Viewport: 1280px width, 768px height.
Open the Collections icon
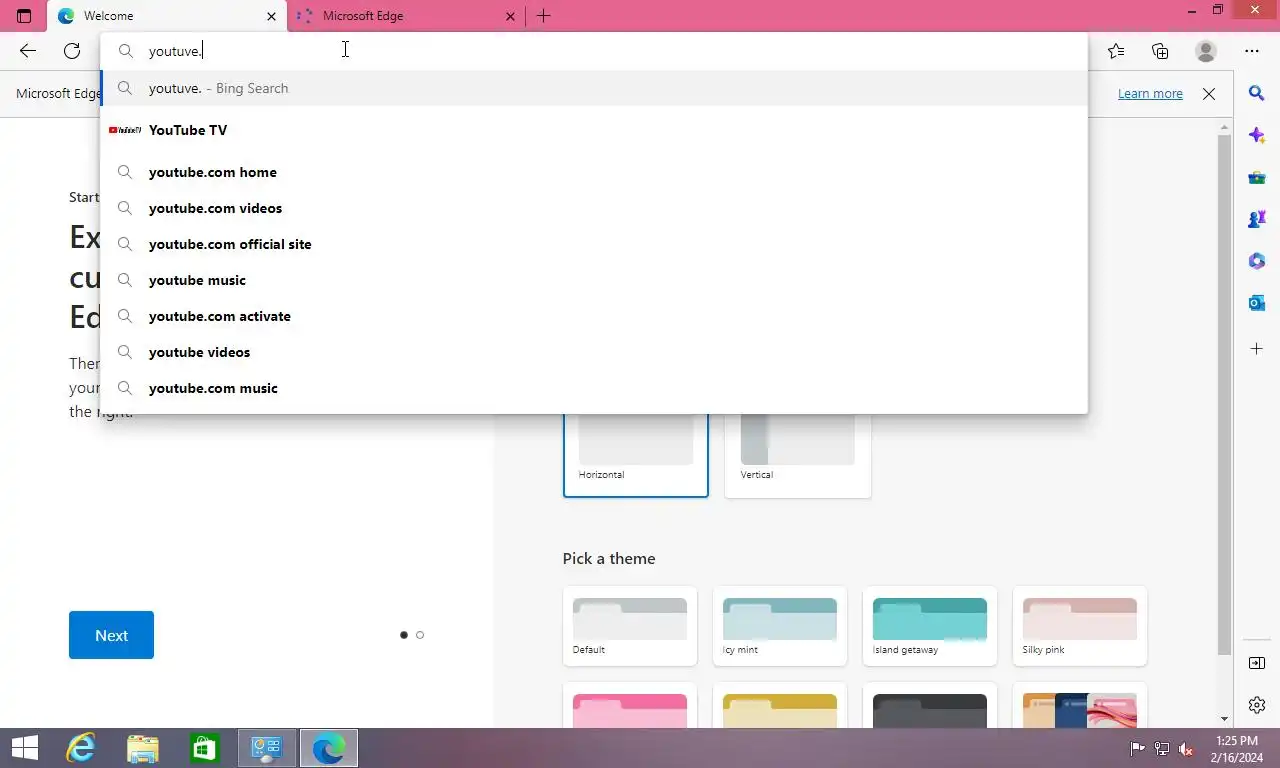coord(1160,51)
